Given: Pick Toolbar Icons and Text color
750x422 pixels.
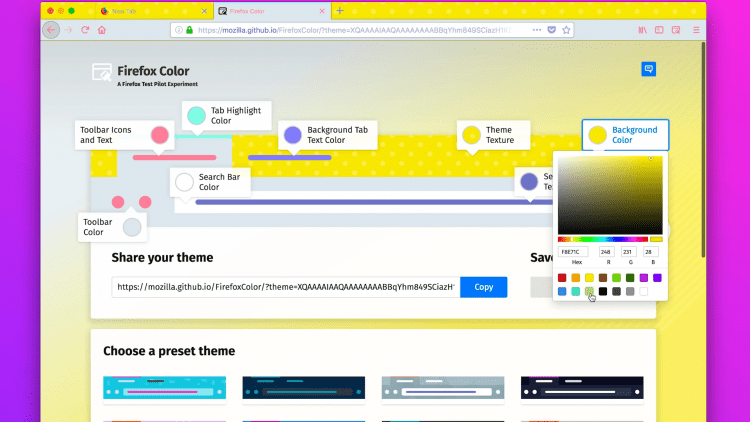Looking at the screenshot, I should (x=124, y=135).
